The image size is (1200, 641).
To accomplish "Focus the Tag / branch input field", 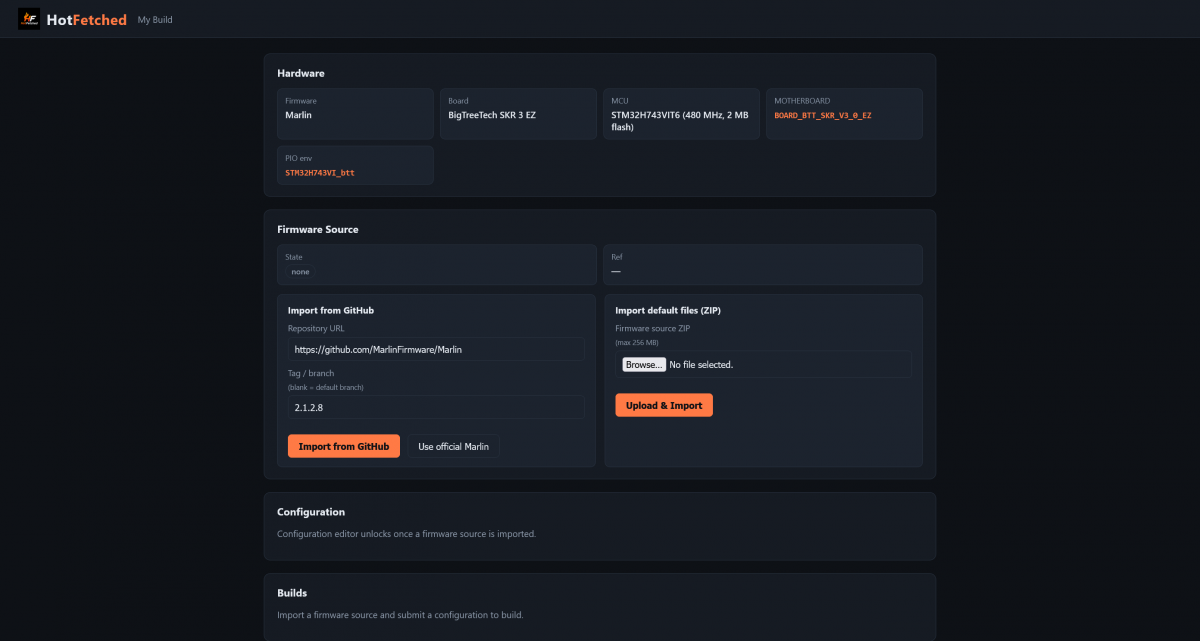I will pyautogui.click(x=436, y=406).
